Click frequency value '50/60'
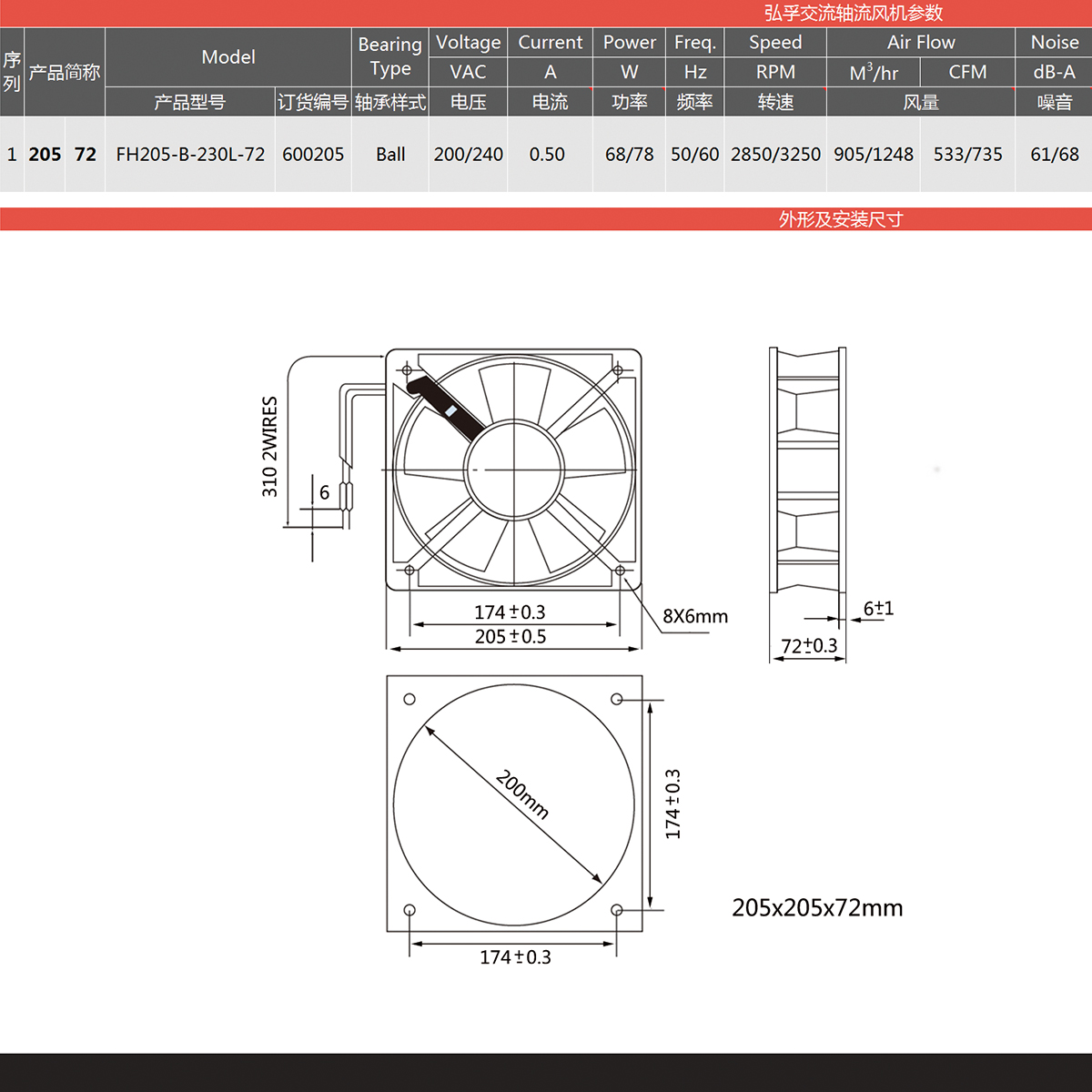Screen dimensions: 1092x1092 695,155
